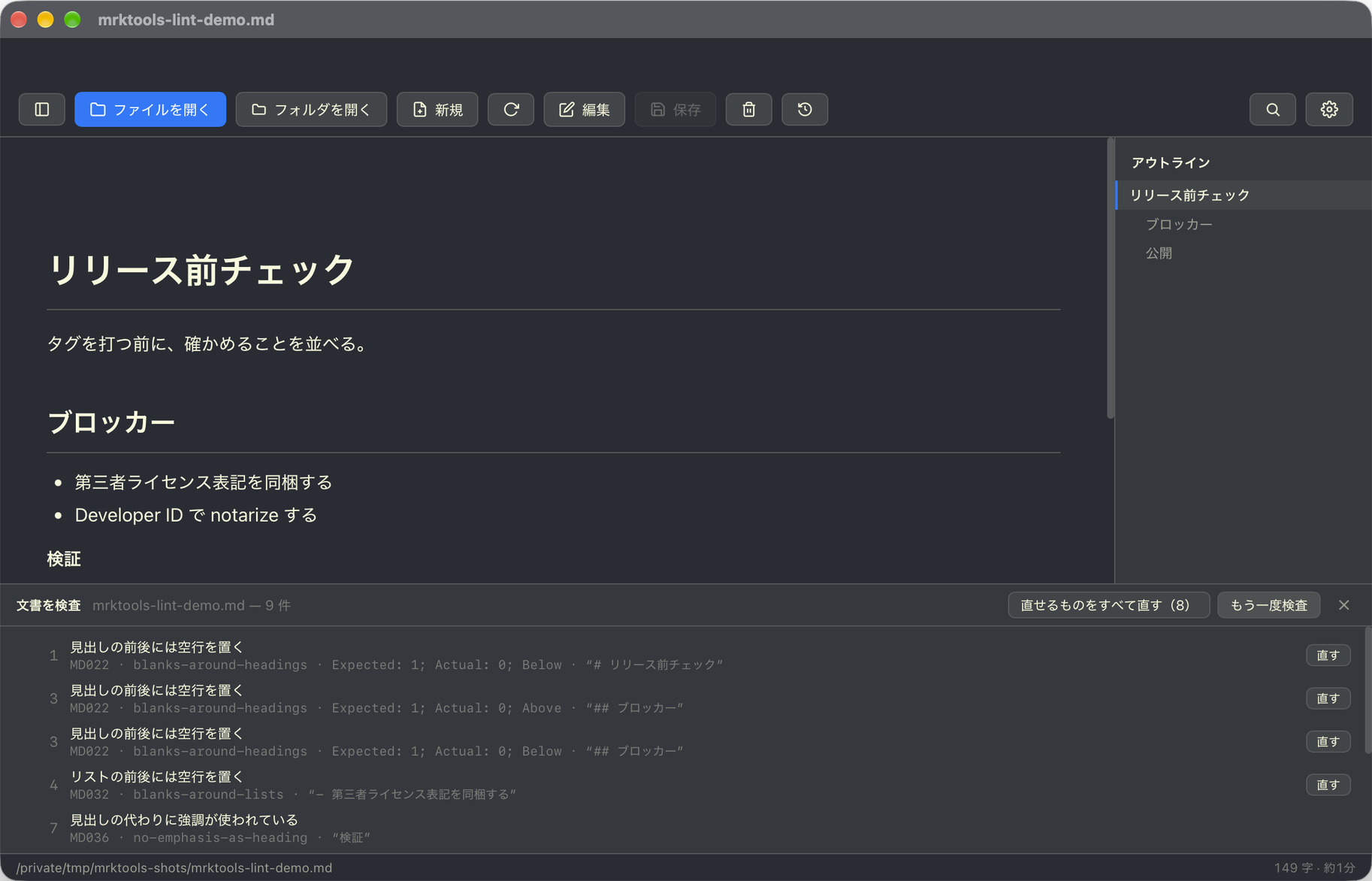Click the document vertical scrollbar
This screenshot has height=881, width=1372.
(1111, 278)
